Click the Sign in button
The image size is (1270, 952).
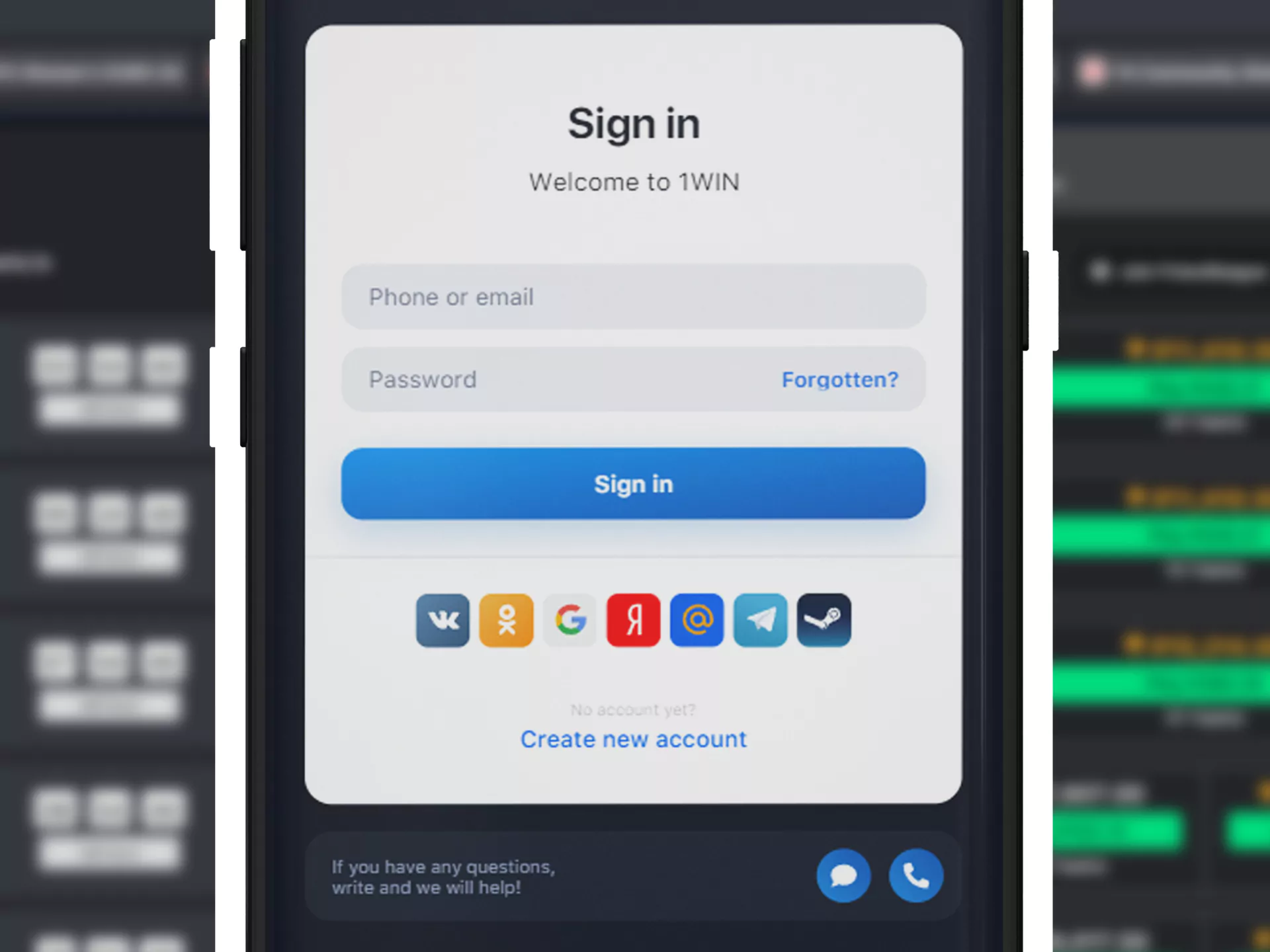point(634,484)
